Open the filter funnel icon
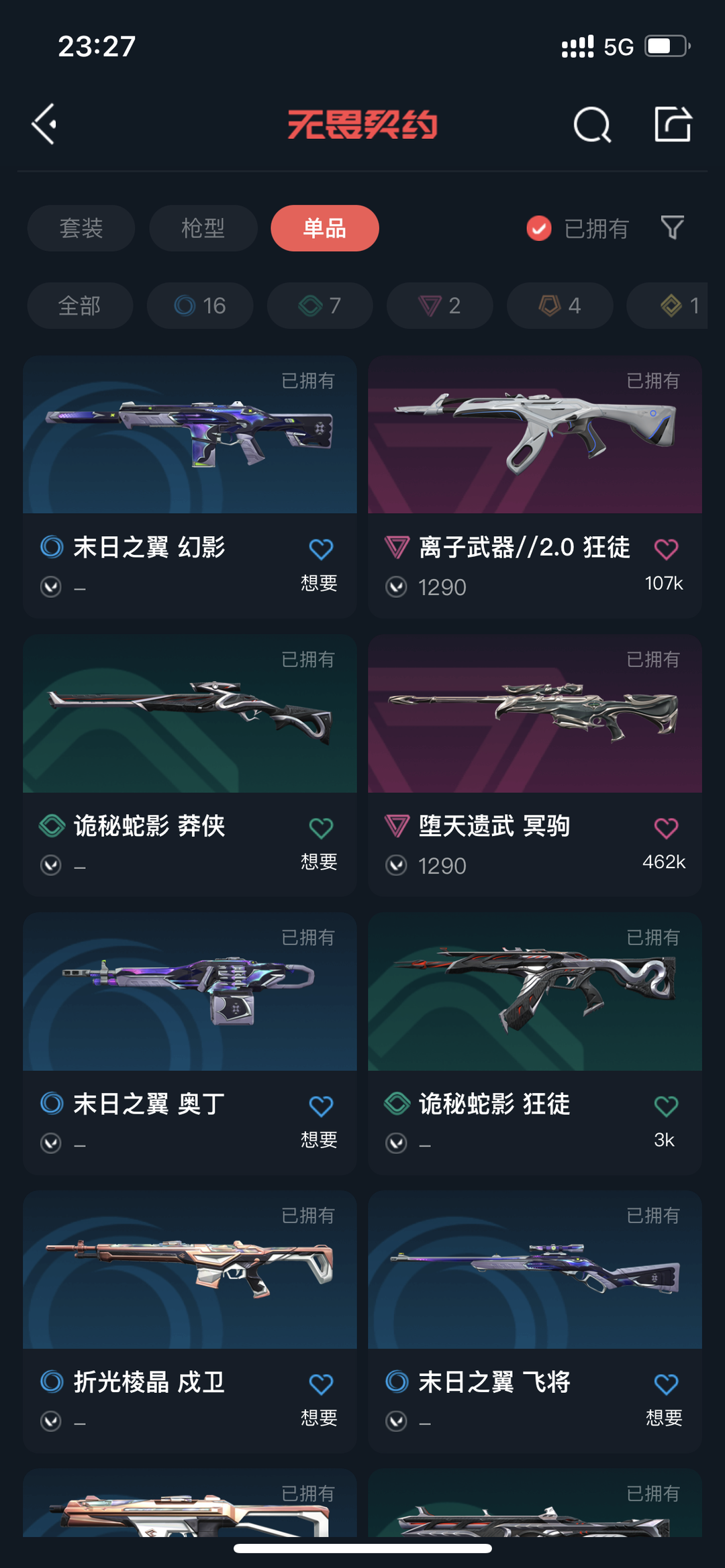This screenshot has height=1568, width=725. click(672, 228)
